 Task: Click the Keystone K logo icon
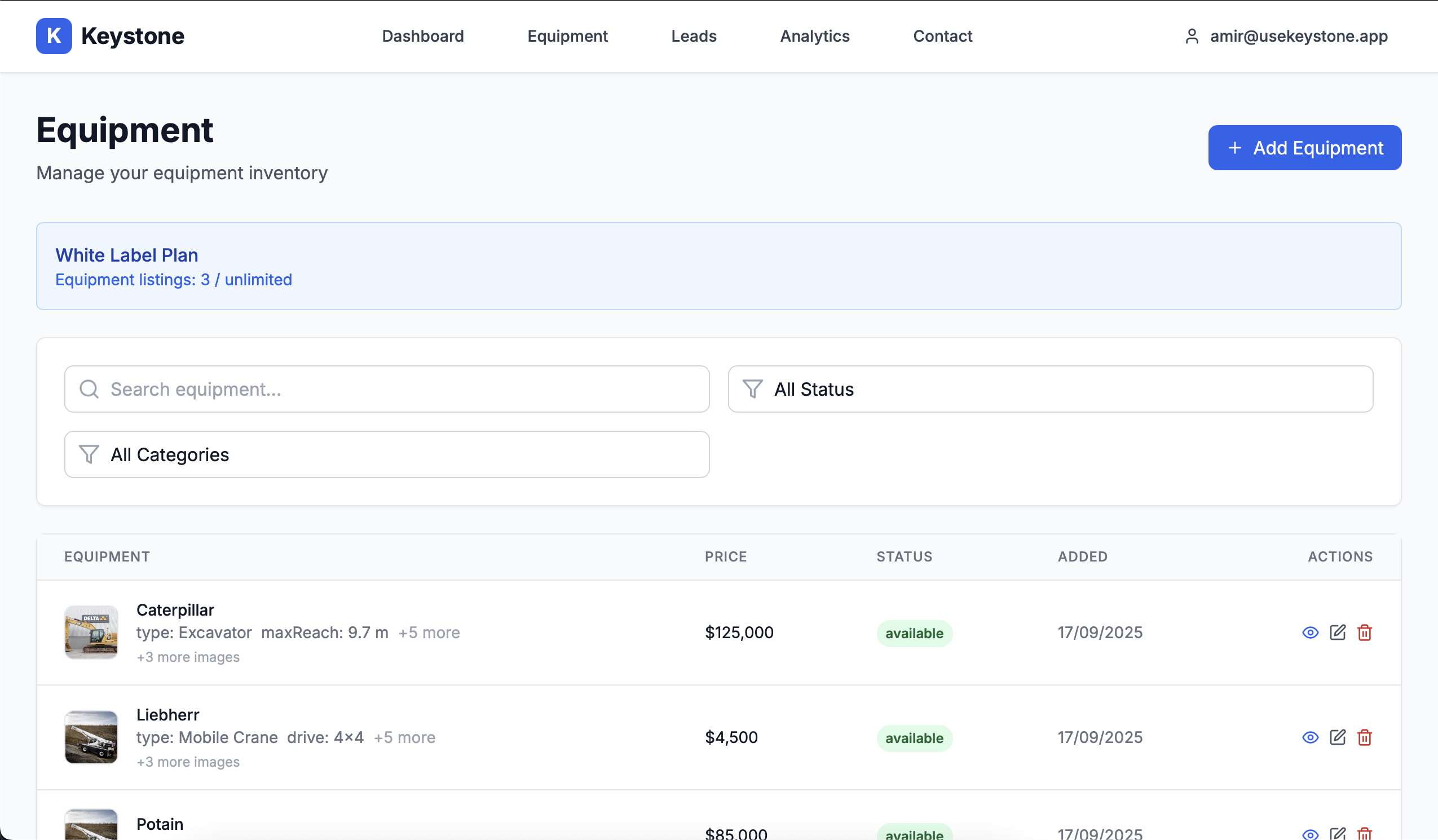[54, 36]
